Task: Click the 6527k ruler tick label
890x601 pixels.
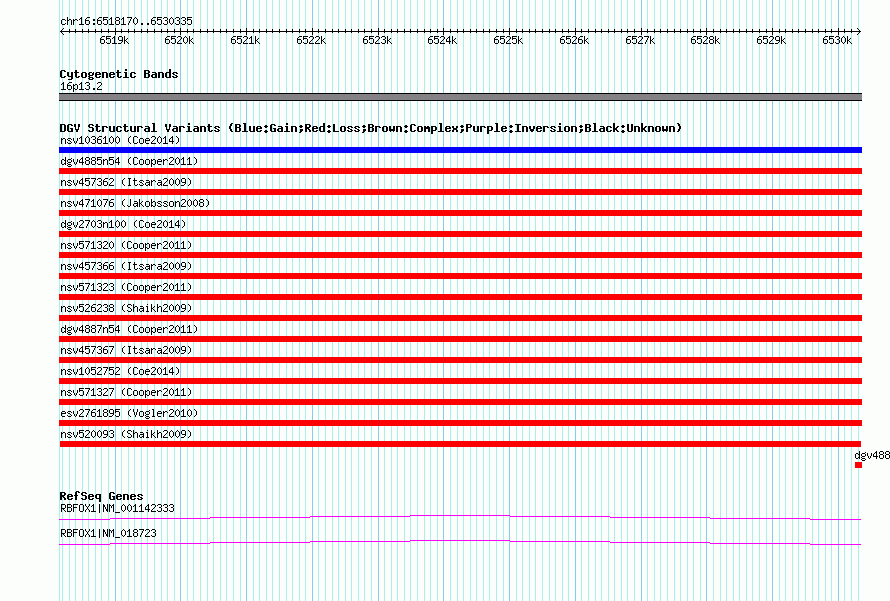Action: click(x=640, y=40)
